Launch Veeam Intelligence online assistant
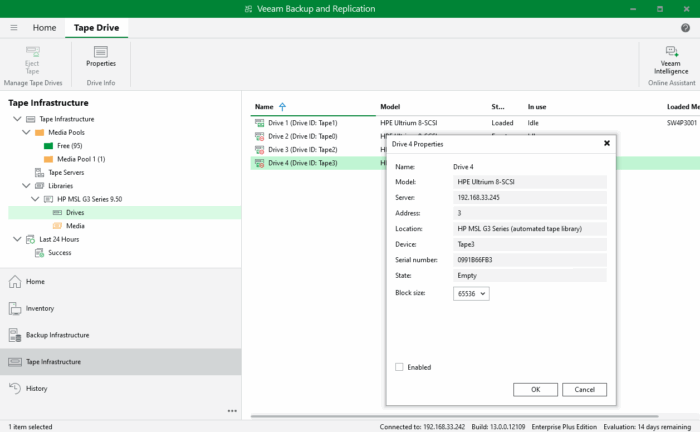Screen dimensions: 700x432 [671, 60]
